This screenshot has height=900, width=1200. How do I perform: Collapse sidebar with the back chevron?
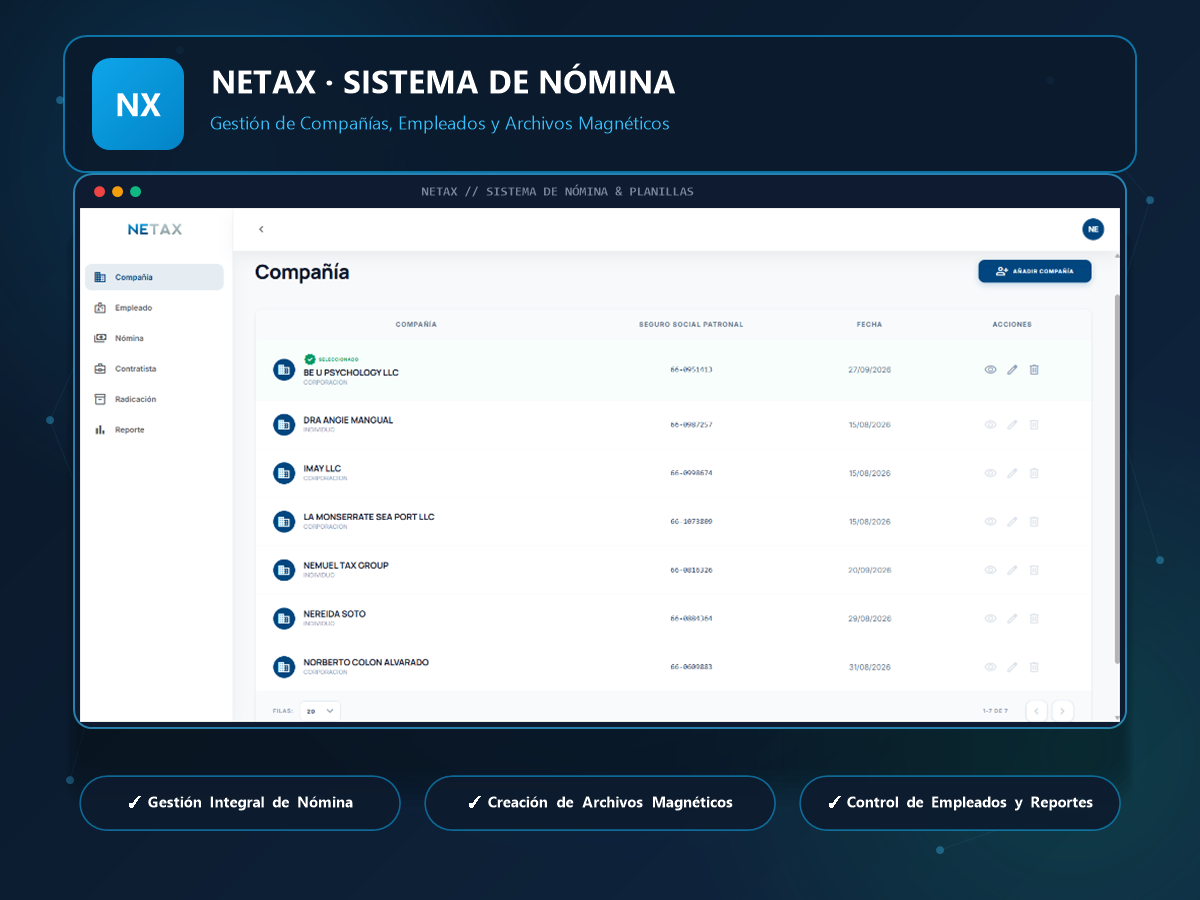pyautogui.click(x=261, y=229)
